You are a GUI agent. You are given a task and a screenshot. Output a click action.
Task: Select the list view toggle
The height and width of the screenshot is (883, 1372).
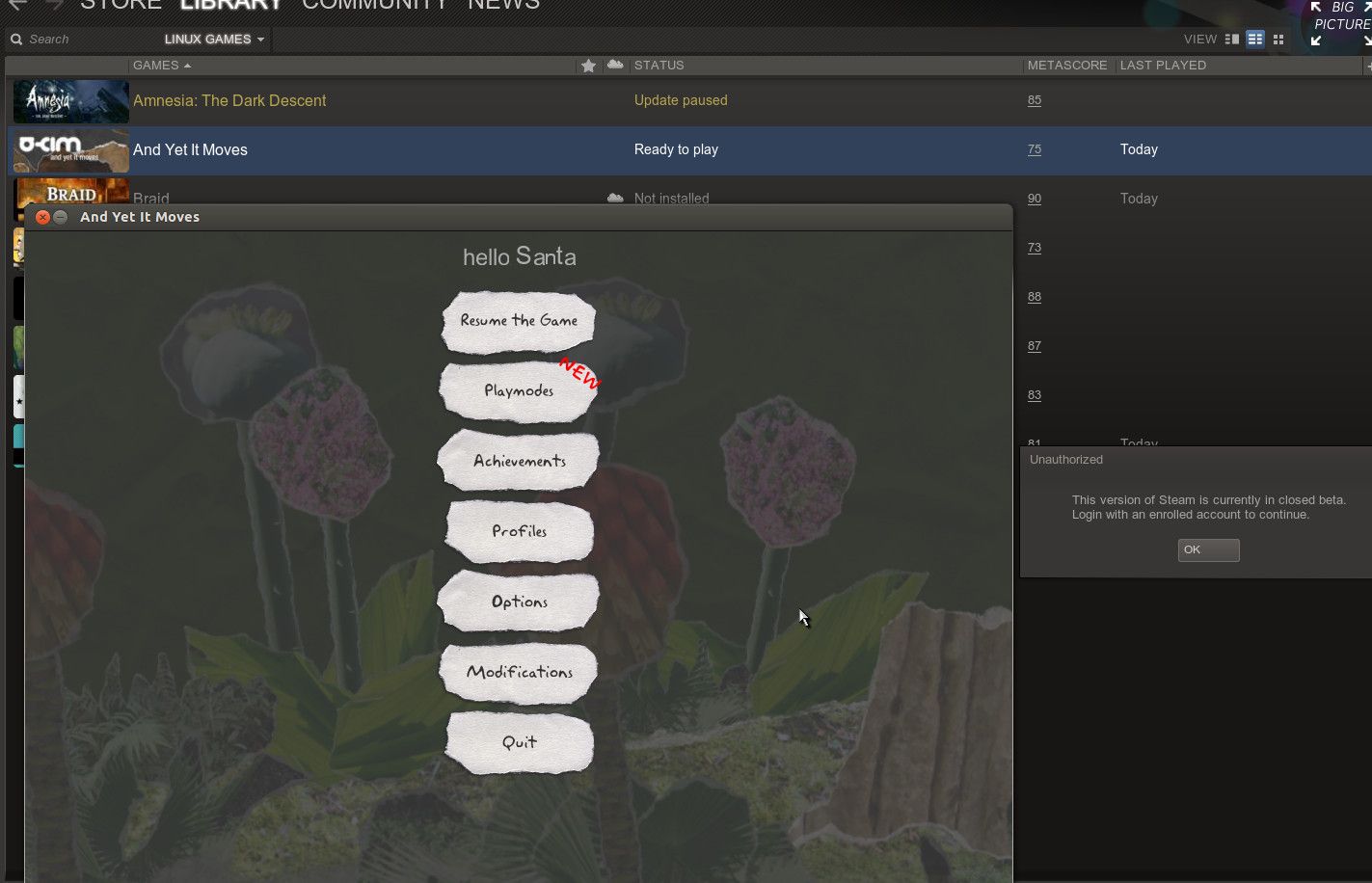[x=1254, y=40]
